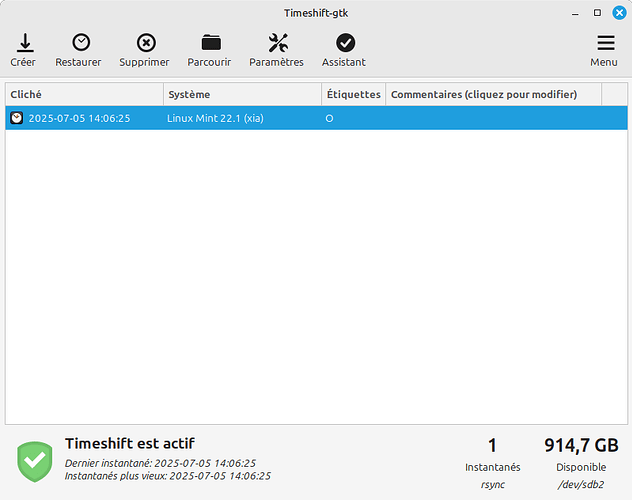Click snapshot clock icon in row 2025-07-05
This screenshot has height=500, width=632.
click(17, 118)
